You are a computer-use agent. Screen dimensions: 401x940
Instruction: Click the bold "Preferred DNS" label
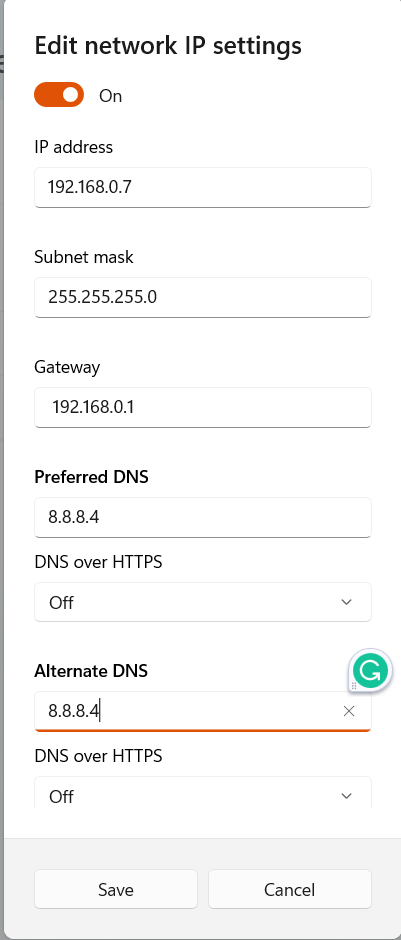tap(91, 477)
